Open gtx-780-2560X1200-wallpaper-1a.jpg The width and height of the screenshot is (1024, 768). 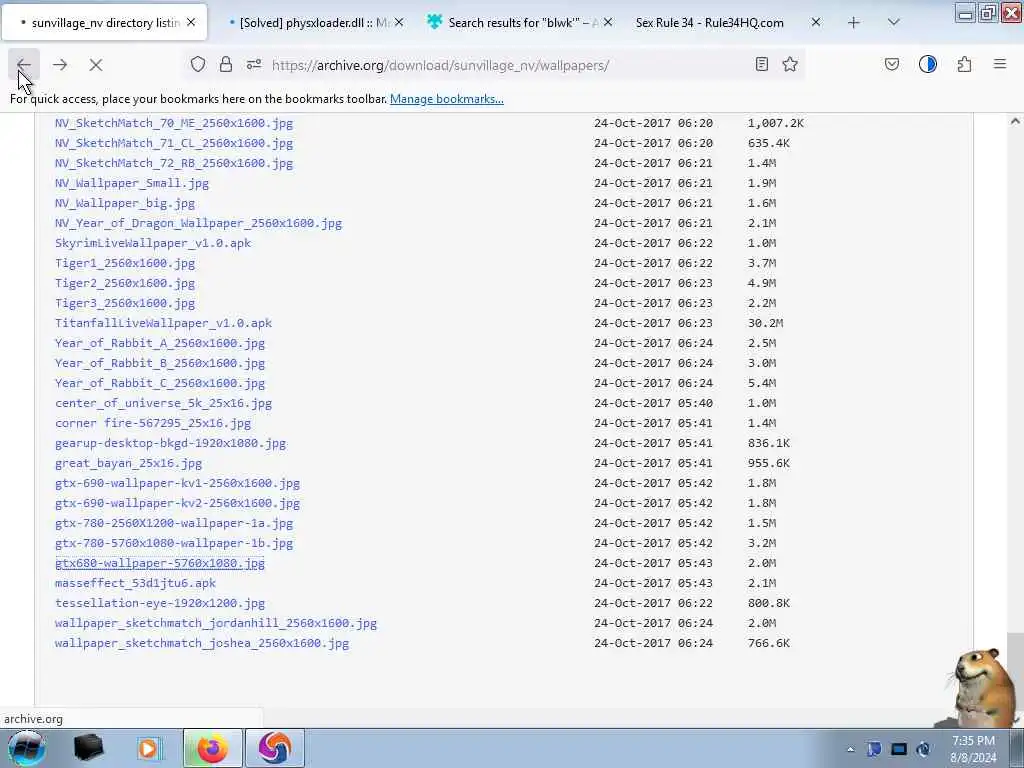point(174,523)
